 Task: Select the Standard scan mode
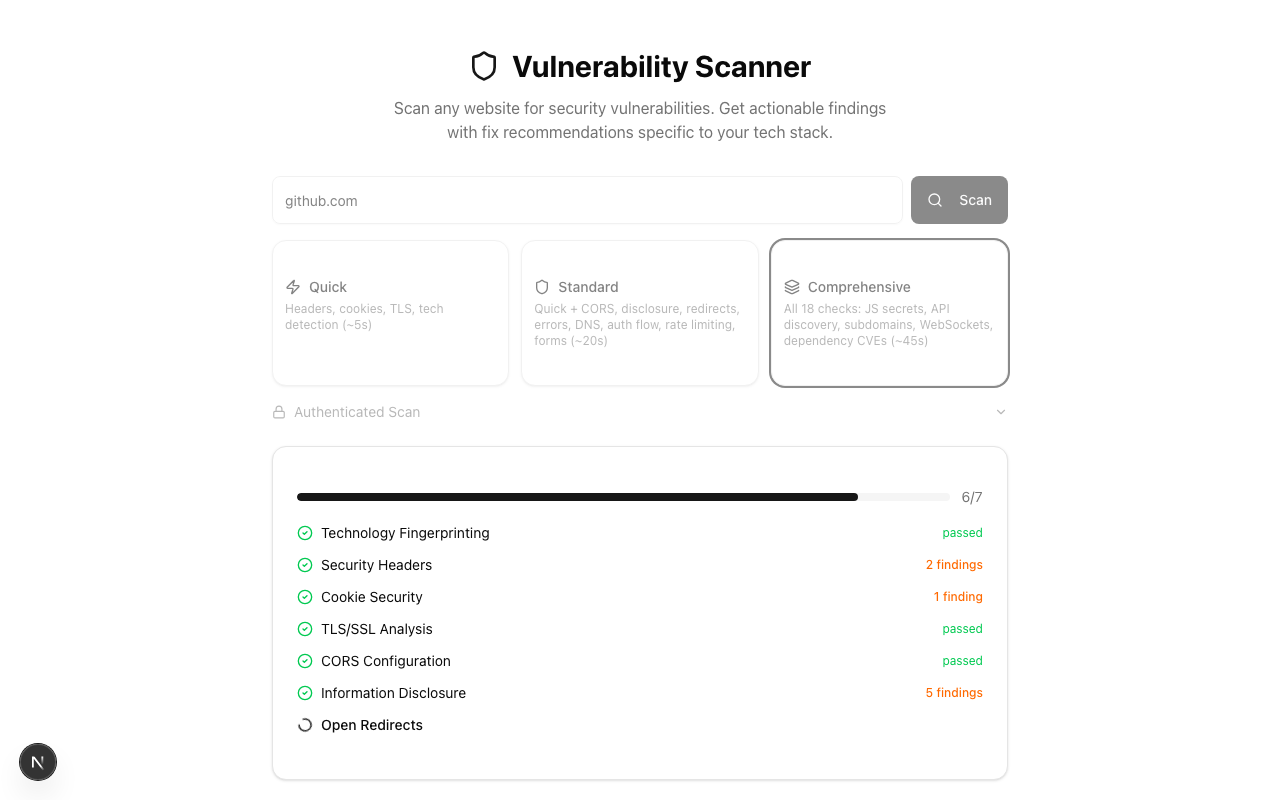click(x=640, y=312)
